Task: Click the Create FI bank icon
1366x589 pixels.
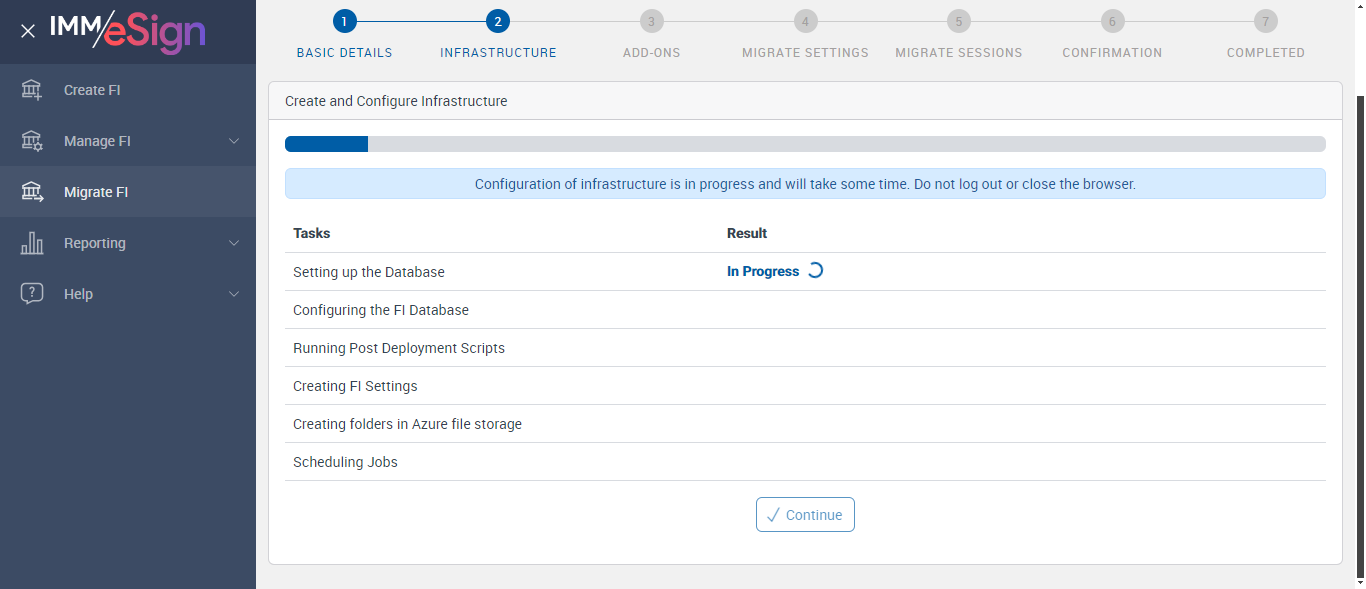Action: (32, 90)
